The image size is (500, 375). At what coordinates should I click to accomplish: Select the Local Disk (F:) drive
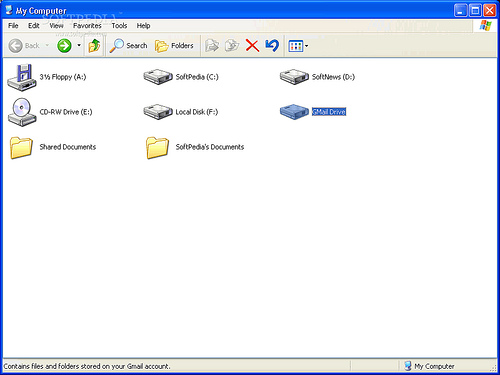point(158,112)
